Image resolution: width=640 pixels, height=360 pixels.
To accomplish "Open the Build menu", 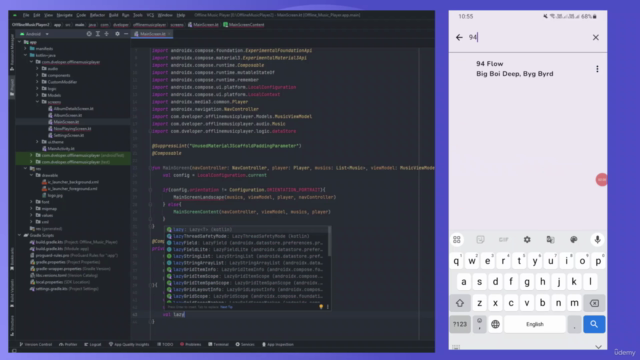I will (x=113, y=15).
